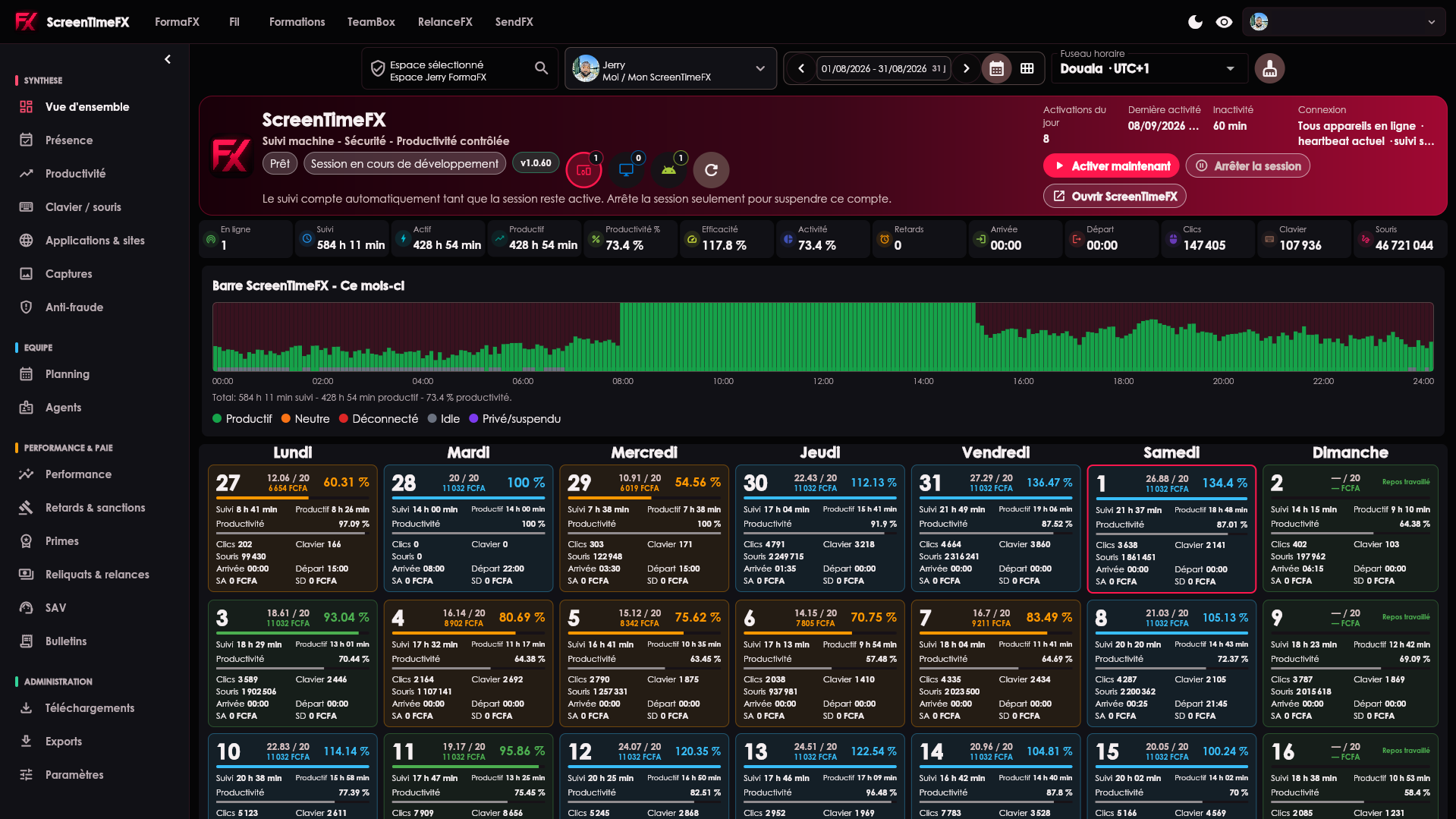Viewport: 1456px width, 819px height.
Task: Click Ouvrir ScreenTimeFX button
Action: tap(1115, 197)
